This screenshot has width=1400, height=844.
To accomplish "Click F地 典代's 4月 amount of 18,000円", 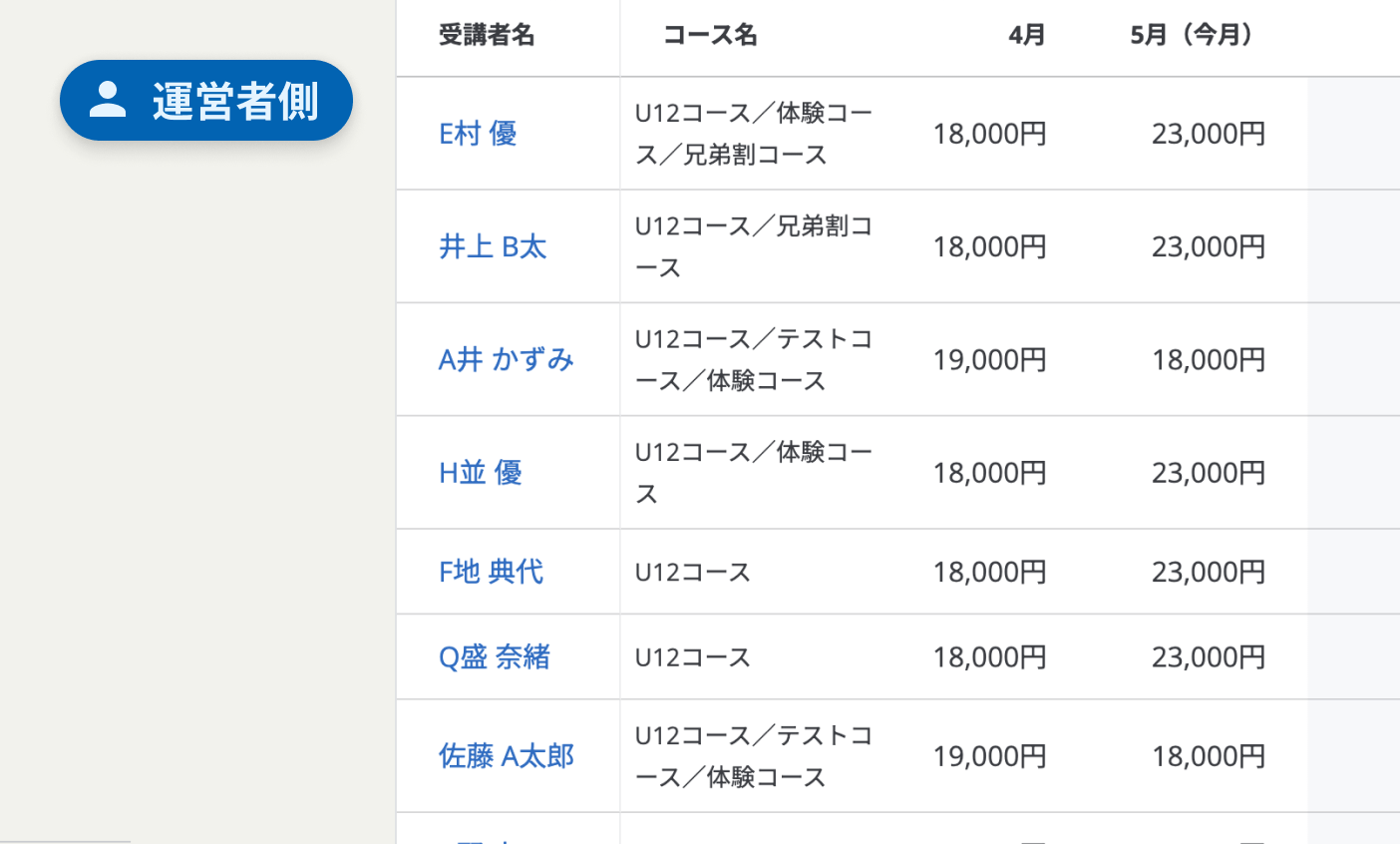I will coord(989,572).
